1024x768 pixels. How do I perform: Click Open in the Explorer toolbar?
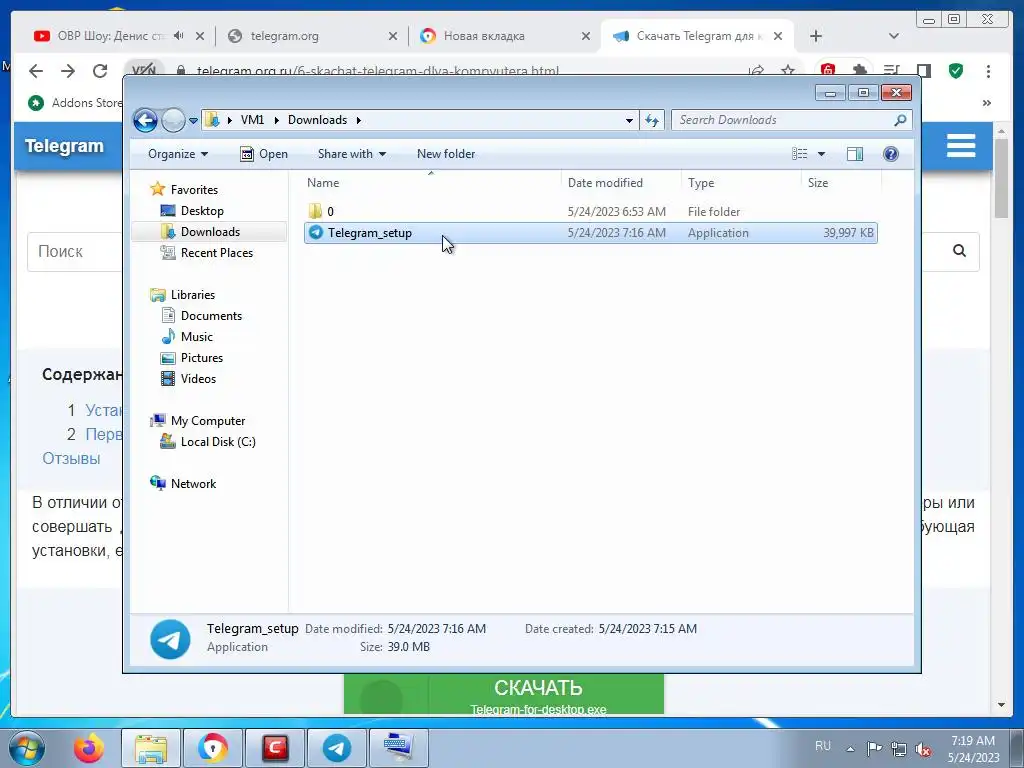(x=264, y=154)
